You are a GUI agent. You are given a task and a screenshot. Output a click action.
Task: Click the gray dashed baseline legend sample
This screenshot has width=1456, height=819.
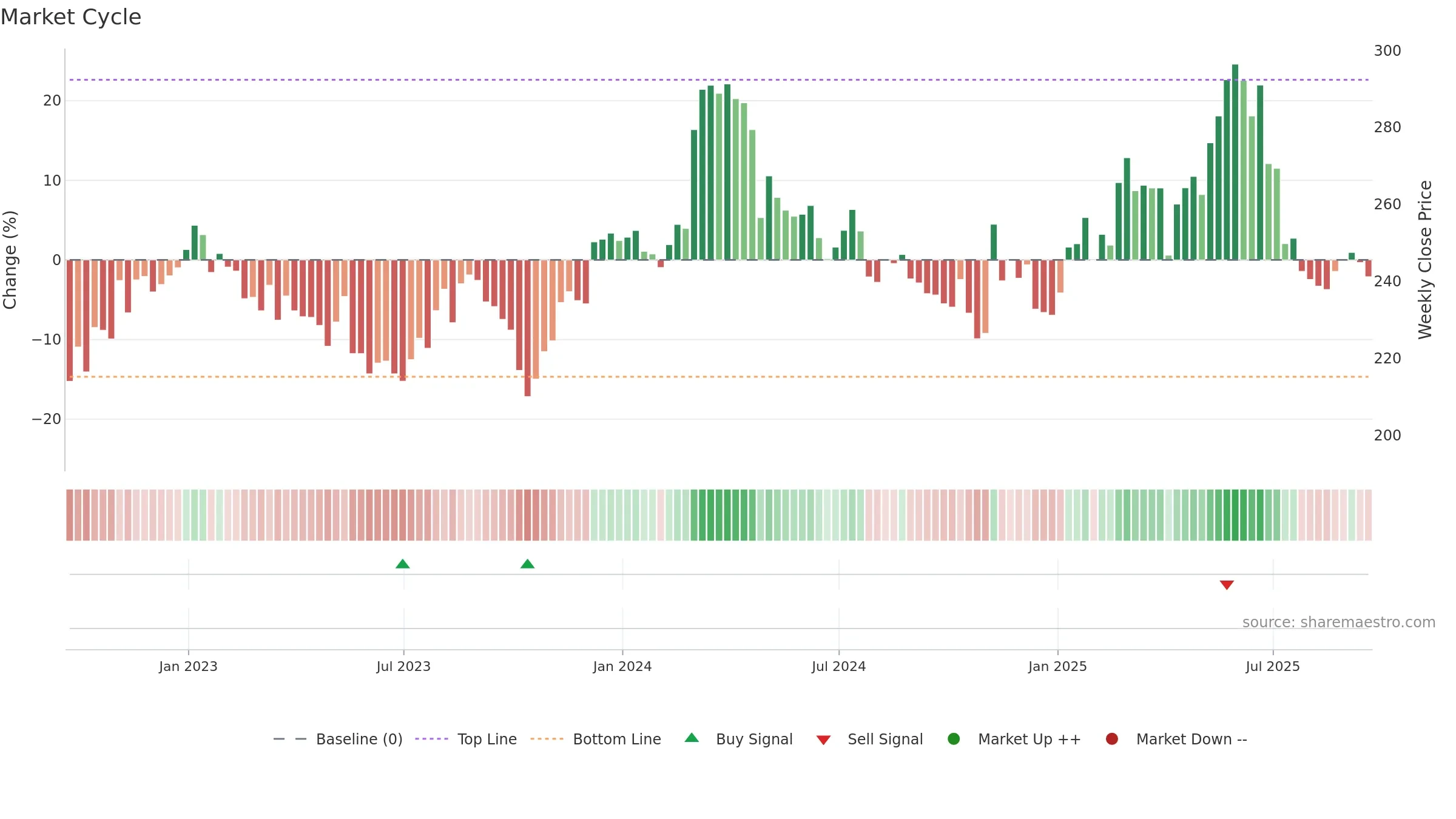tap(290, 739)
